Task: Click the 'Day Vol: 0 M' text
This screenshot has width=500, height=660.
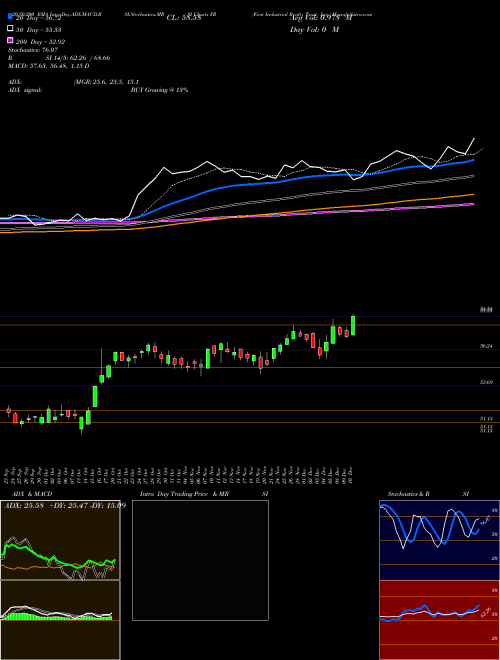Action: click(x=314, y=30)
